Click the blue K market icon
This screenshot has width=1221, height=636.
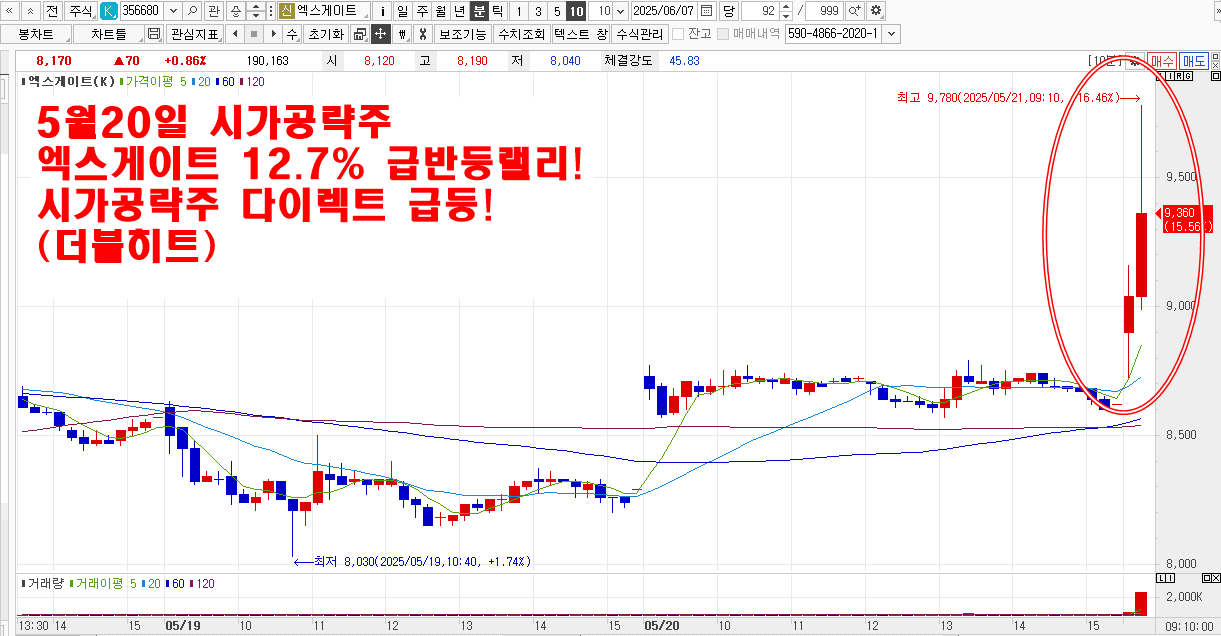[x=109, y=11]
